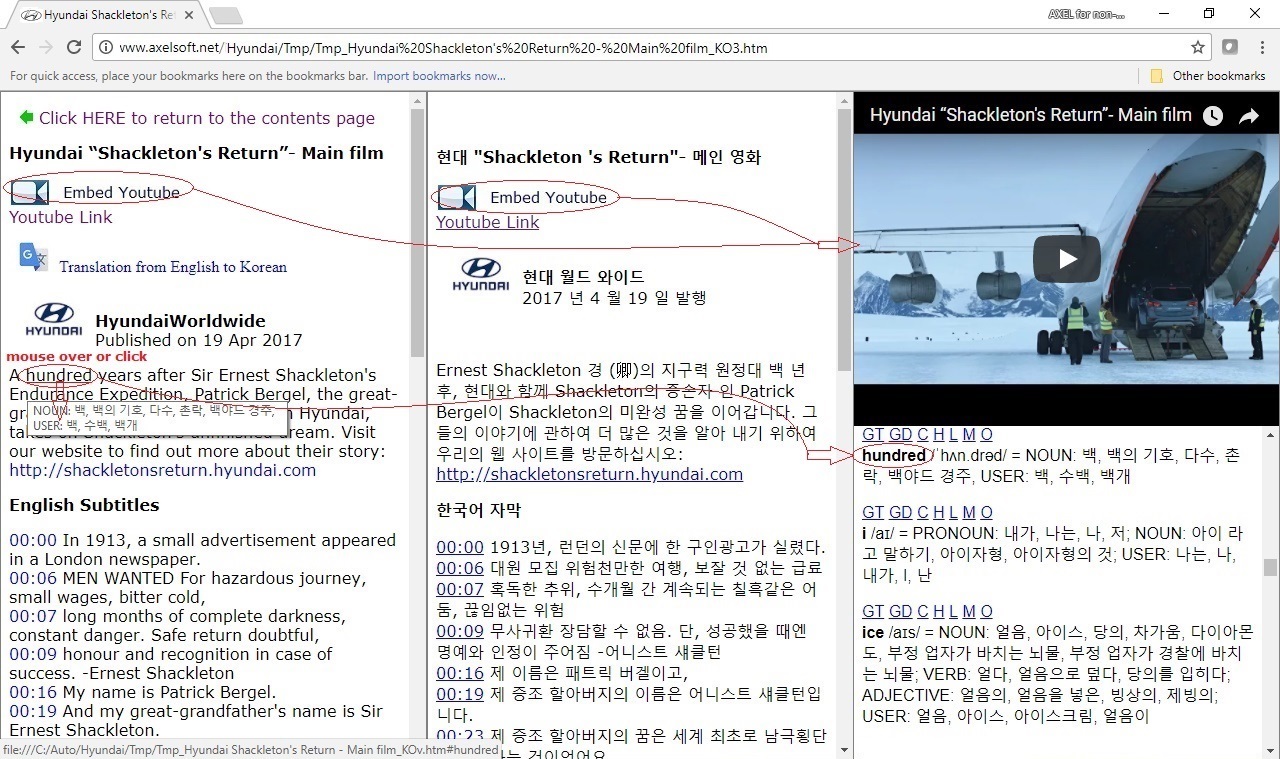
Task: Click GT link above hundred entry
Action: point(873,434)
